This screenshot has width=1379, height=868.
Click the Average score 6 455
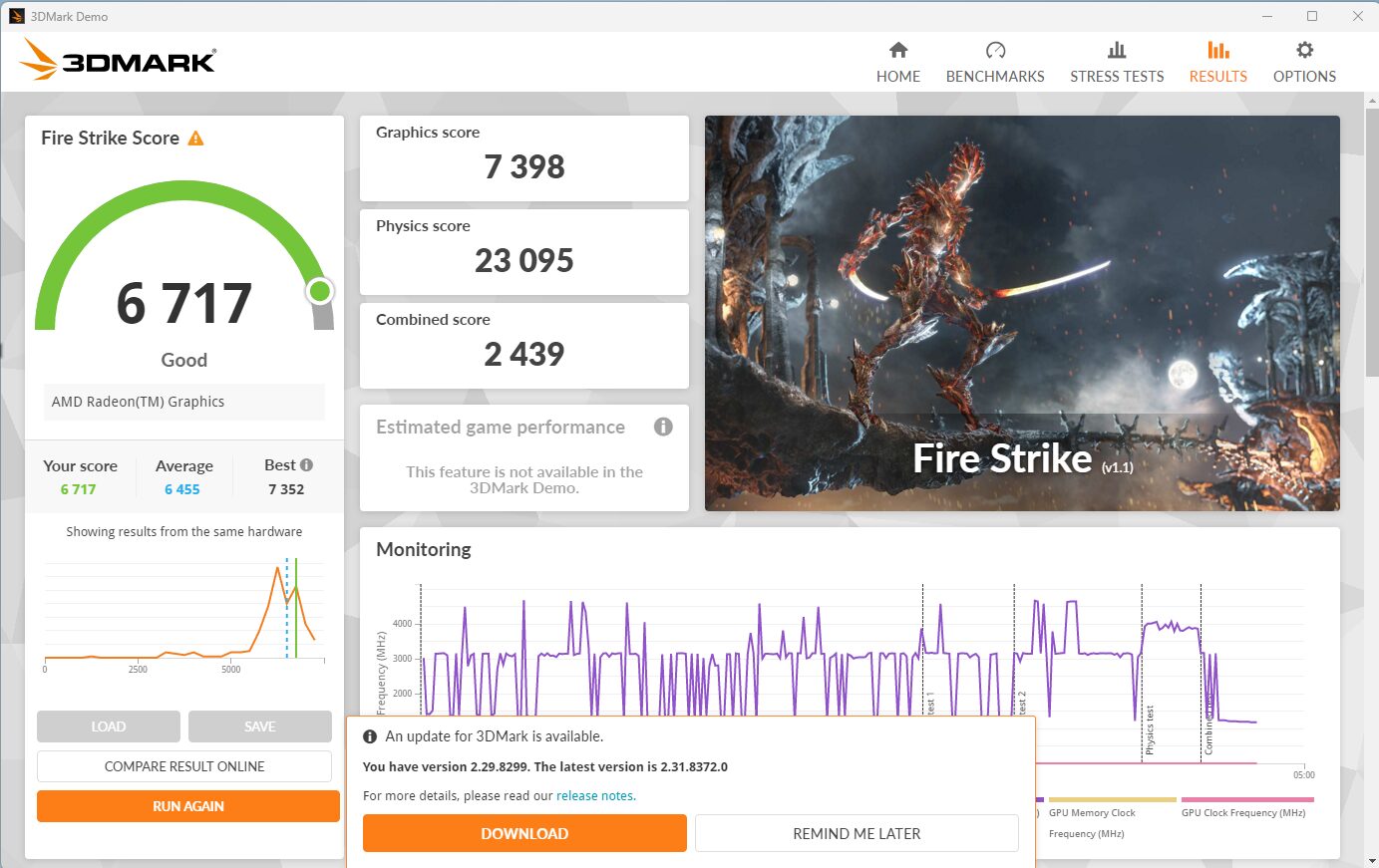(x=182, y=489)
